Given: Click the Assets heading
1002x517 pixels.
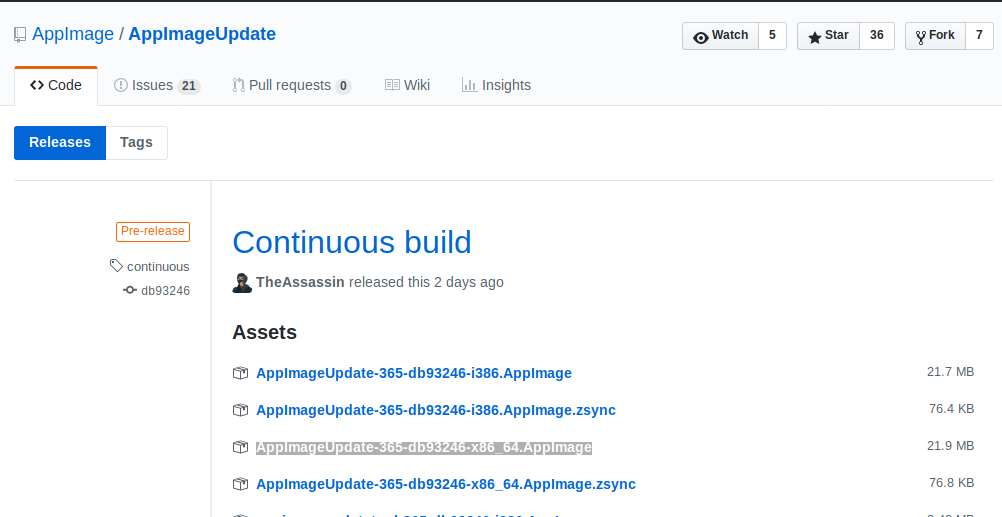Looking at the screenshot, I should [265, 333].
